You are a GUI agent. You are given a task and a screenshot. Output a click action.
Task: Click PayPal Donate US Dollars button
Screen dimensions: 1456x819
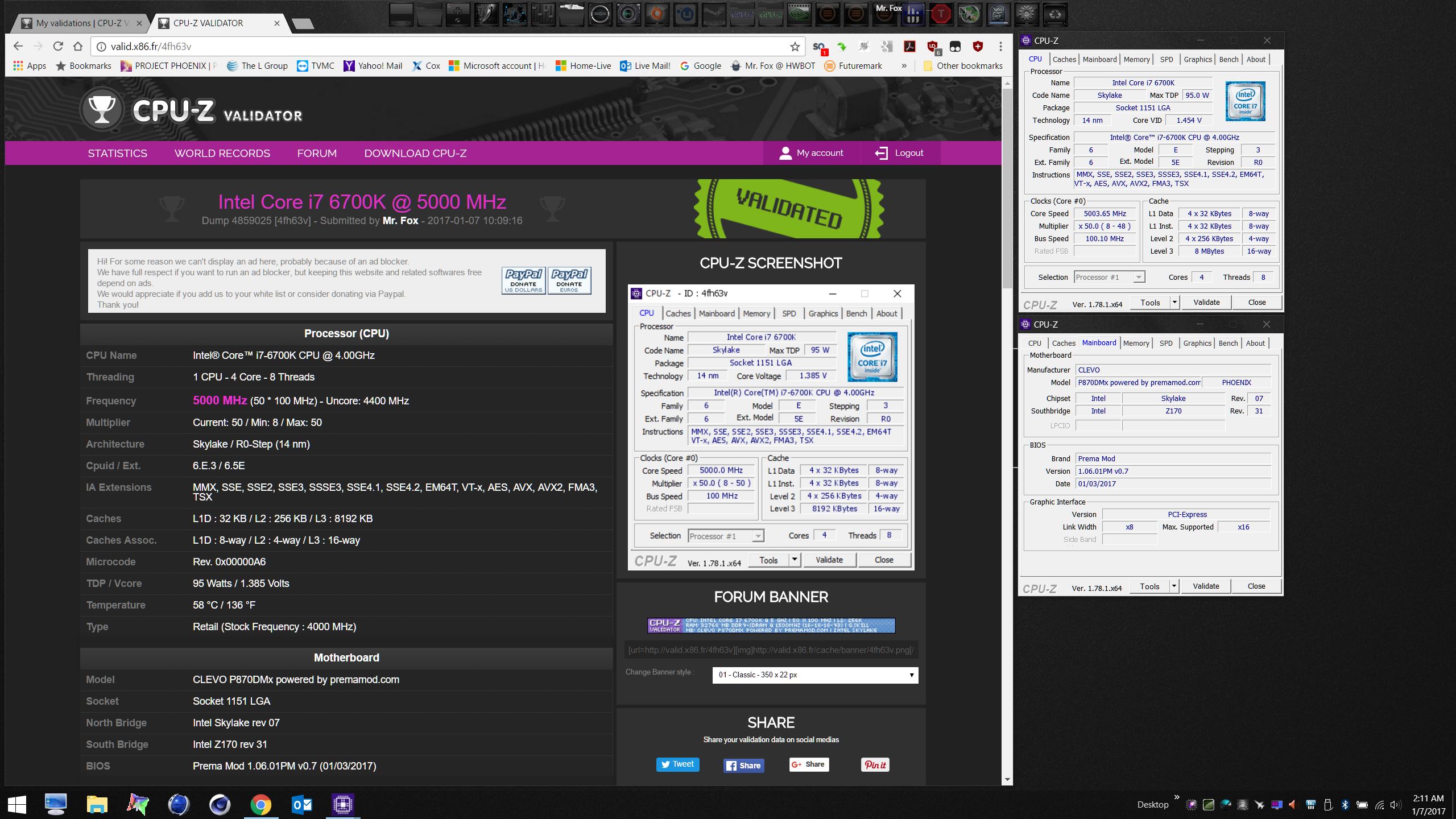[x=523, y=280]
